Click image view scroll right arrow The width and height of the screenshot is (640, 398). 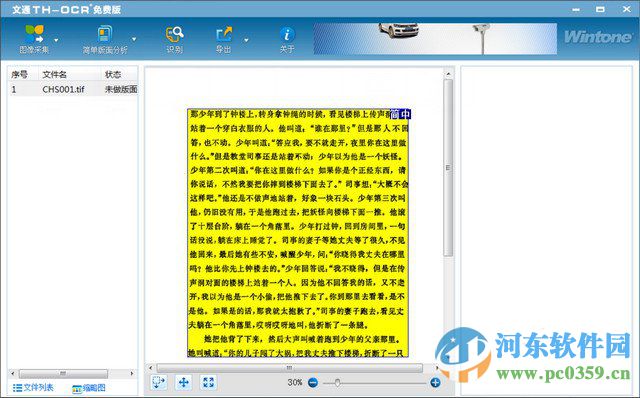[x=437, y=368]
